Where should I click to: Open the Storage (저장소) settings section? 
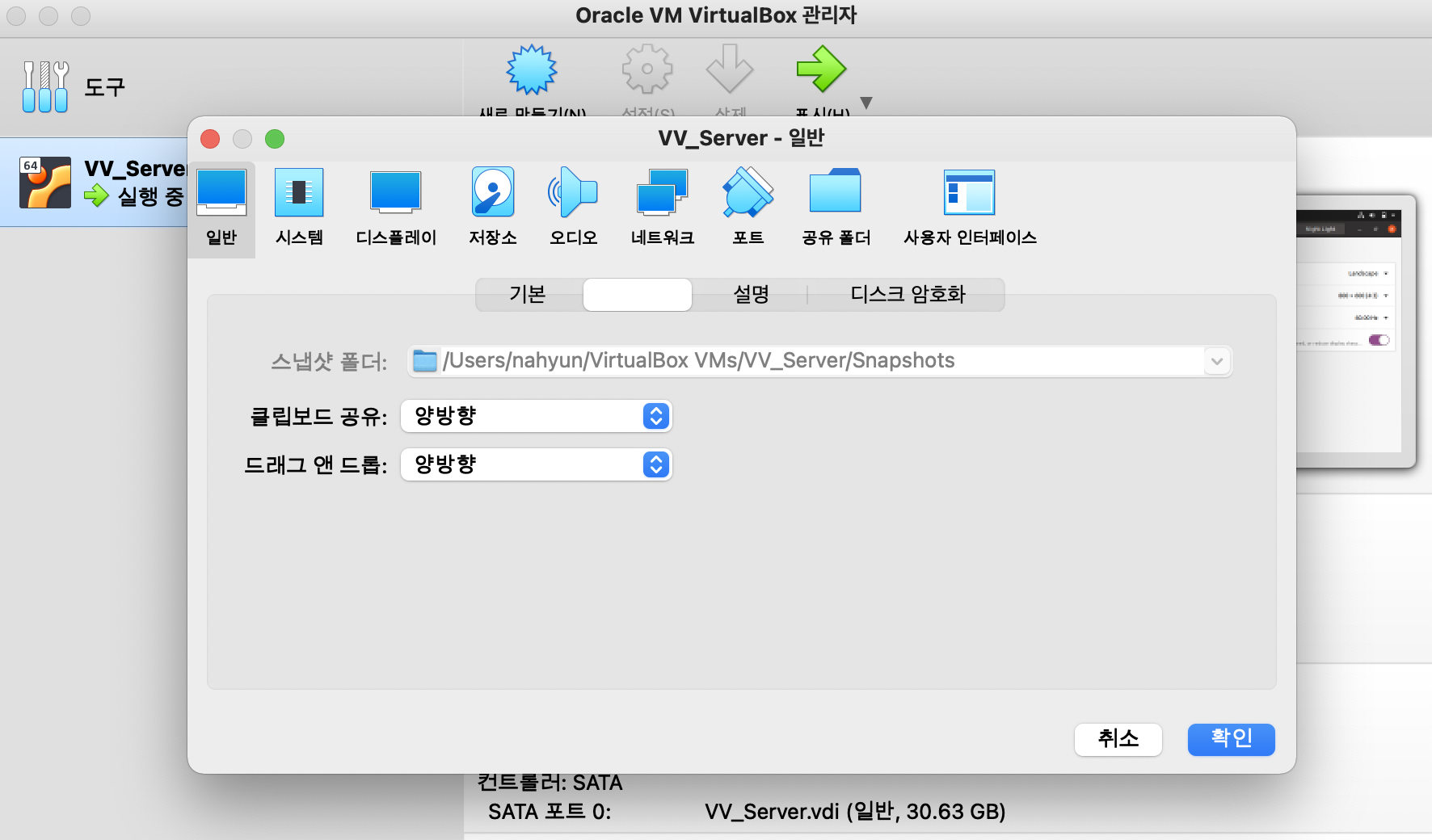point(493,208)
